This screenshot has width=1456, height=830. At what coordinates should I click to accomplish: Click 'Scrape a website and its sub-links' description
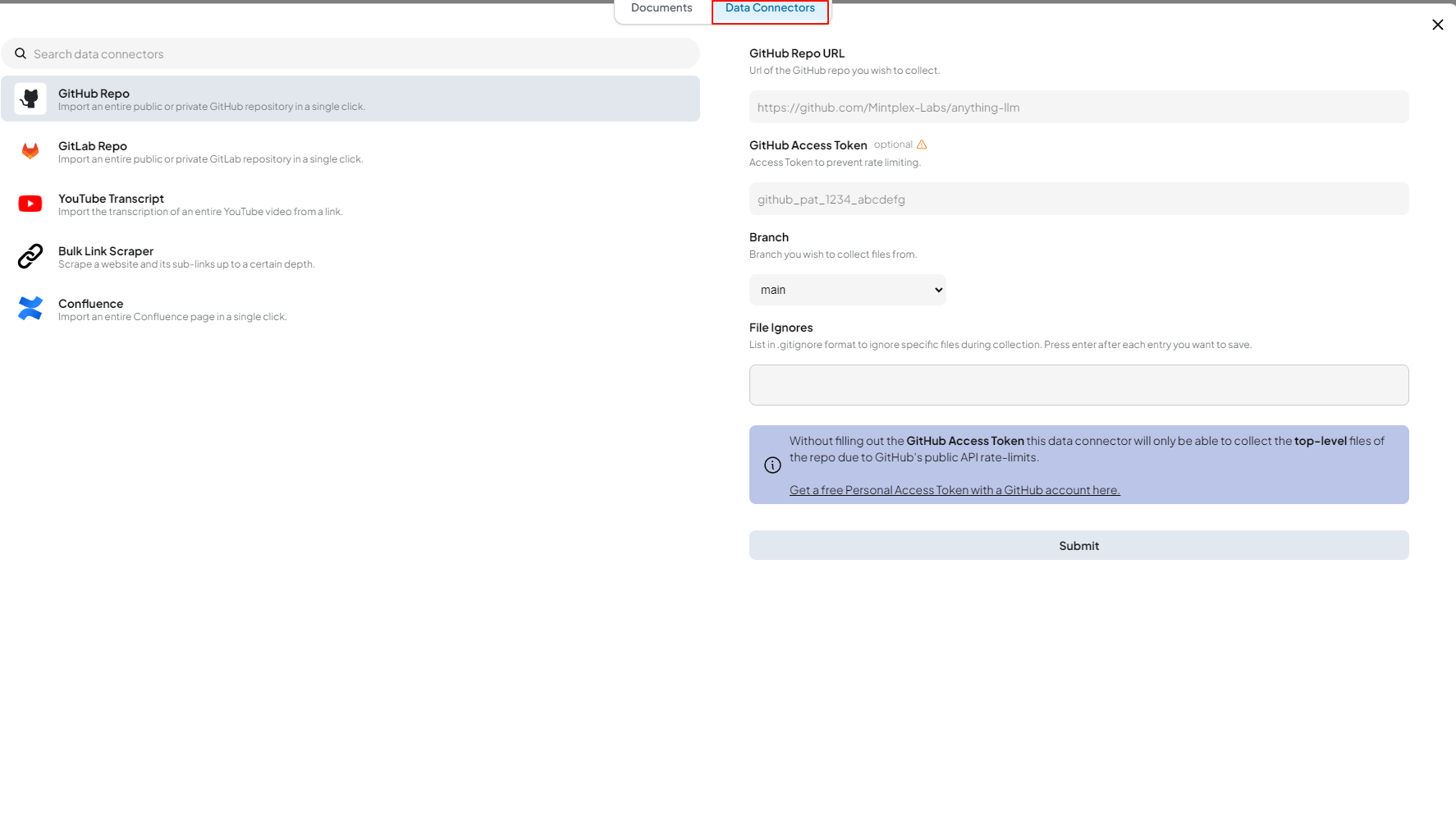pyautogui.click(x=186, y=264)
